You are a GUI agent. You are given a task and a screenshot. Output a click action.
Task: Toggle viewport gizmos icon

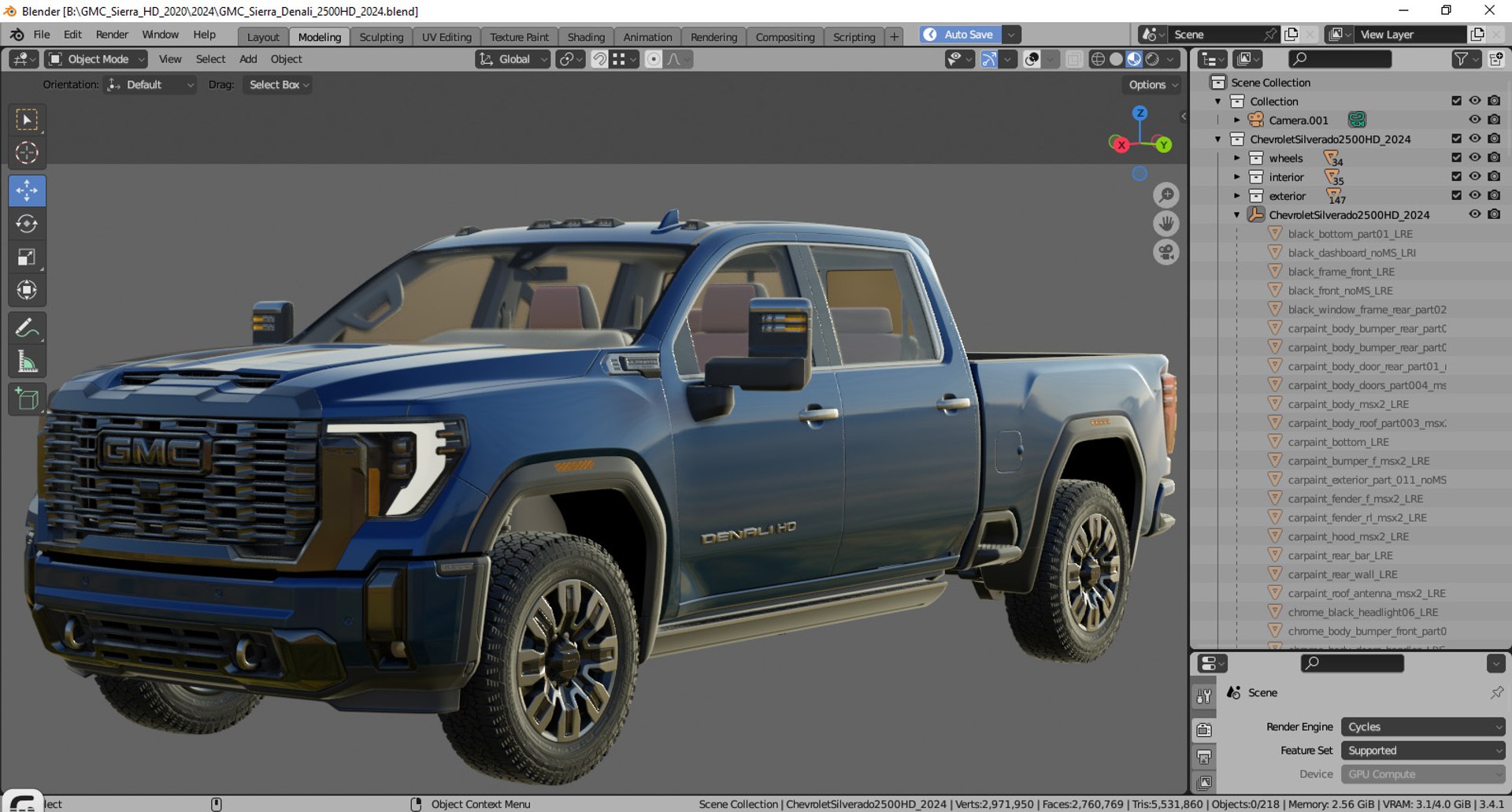point(989,59)
